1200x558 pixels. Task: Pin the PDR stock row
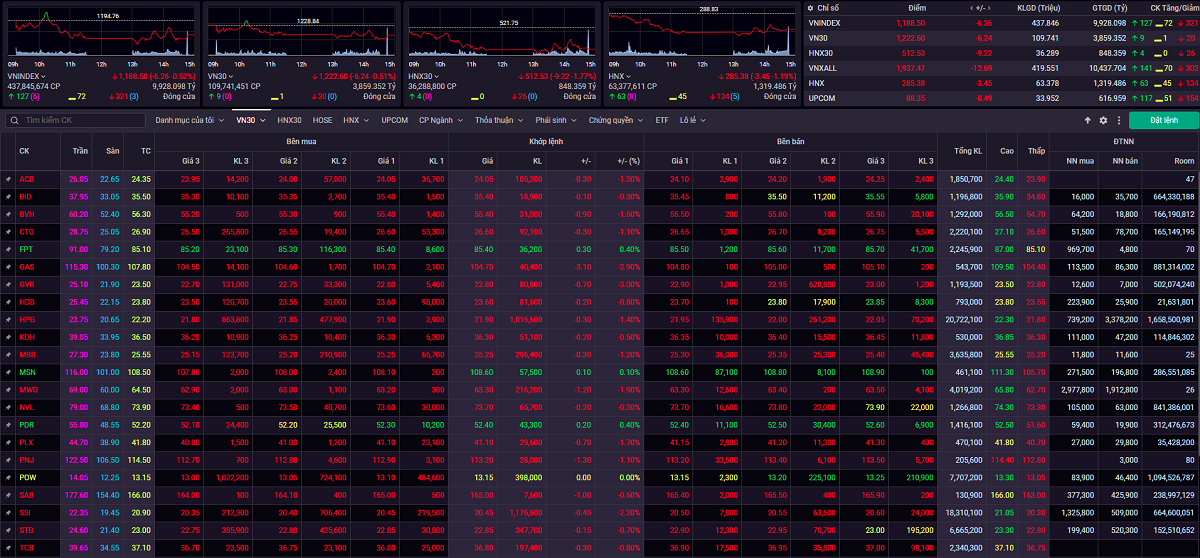(x=8, y=424)
